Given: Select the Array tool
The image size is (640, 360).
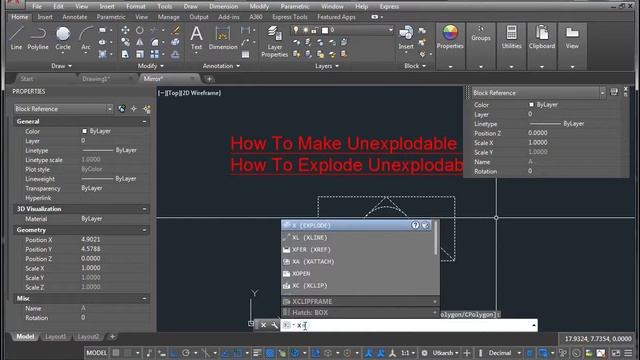Looking at the screenshot, I should point(154,54).
